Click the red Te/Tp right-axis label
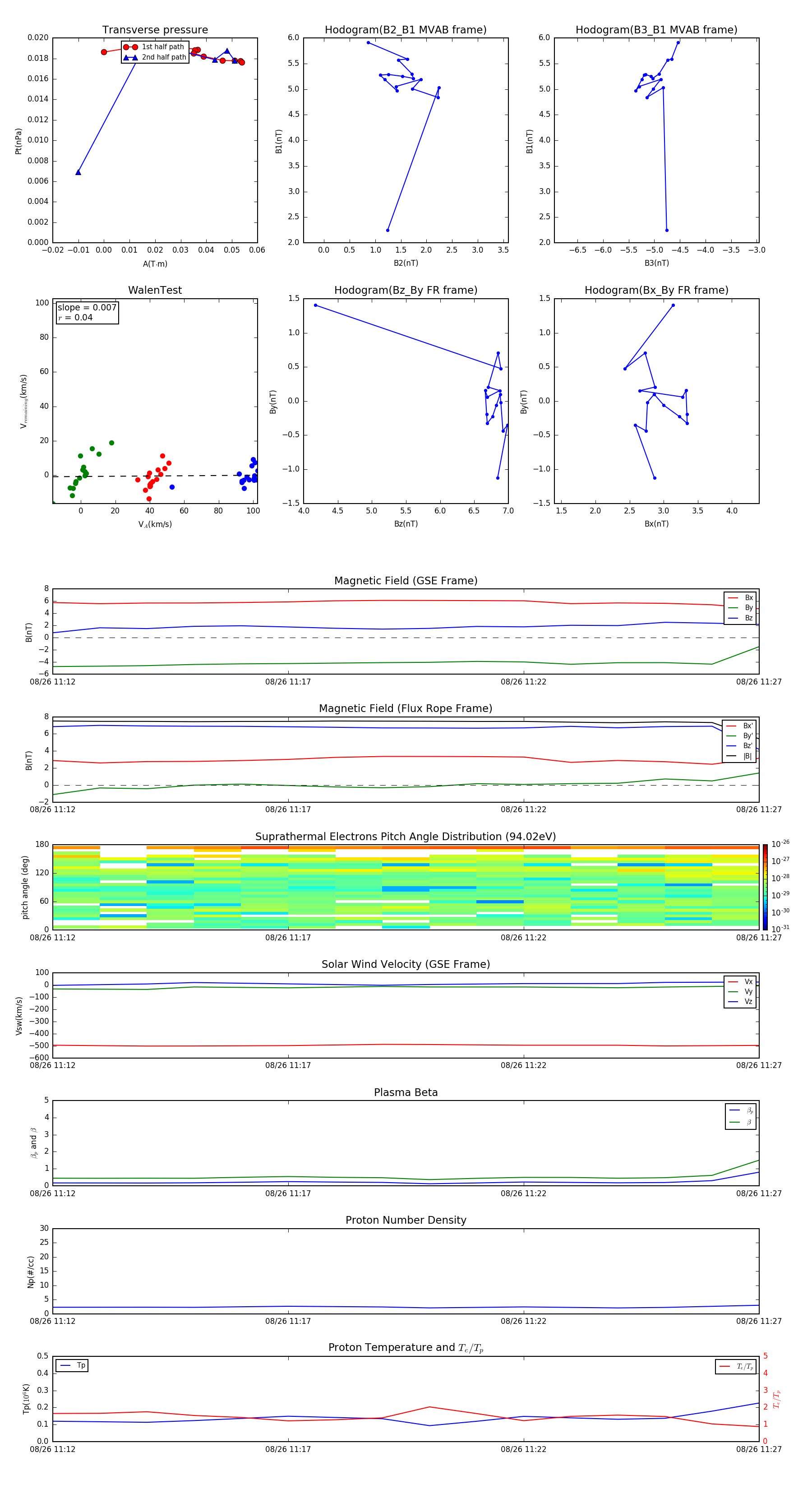Viewport: 812px width, 1489px height. coord(776,1399)
